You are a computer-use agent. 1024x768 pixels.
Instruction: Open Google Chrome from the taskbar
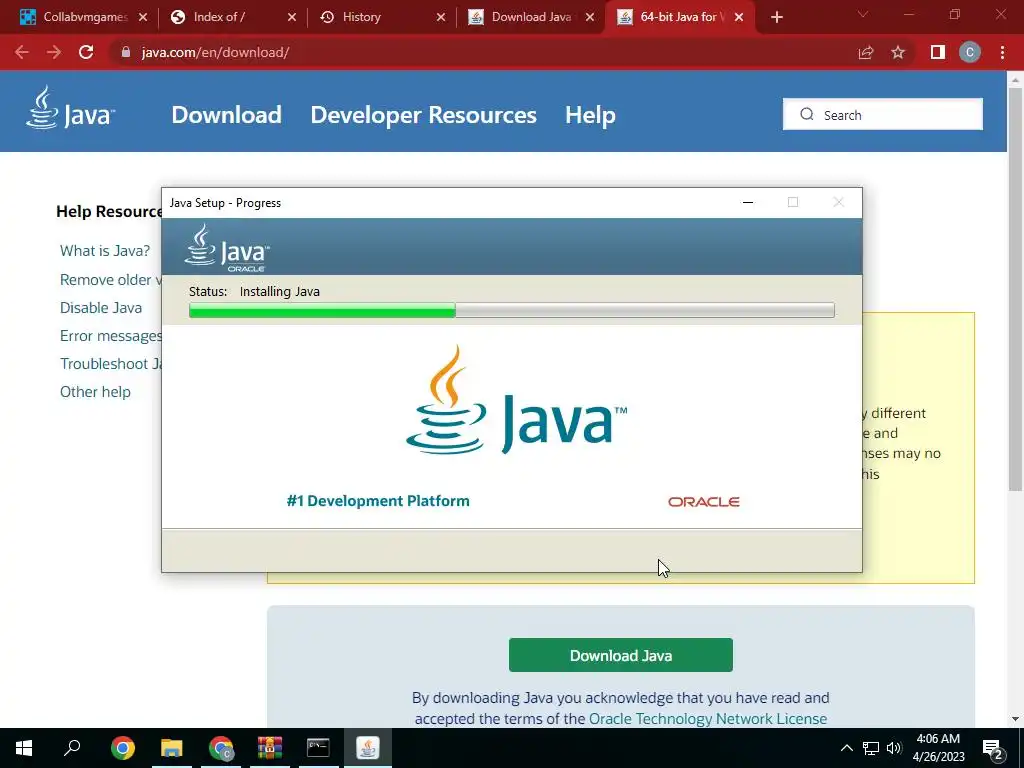(x=122, y=748)
